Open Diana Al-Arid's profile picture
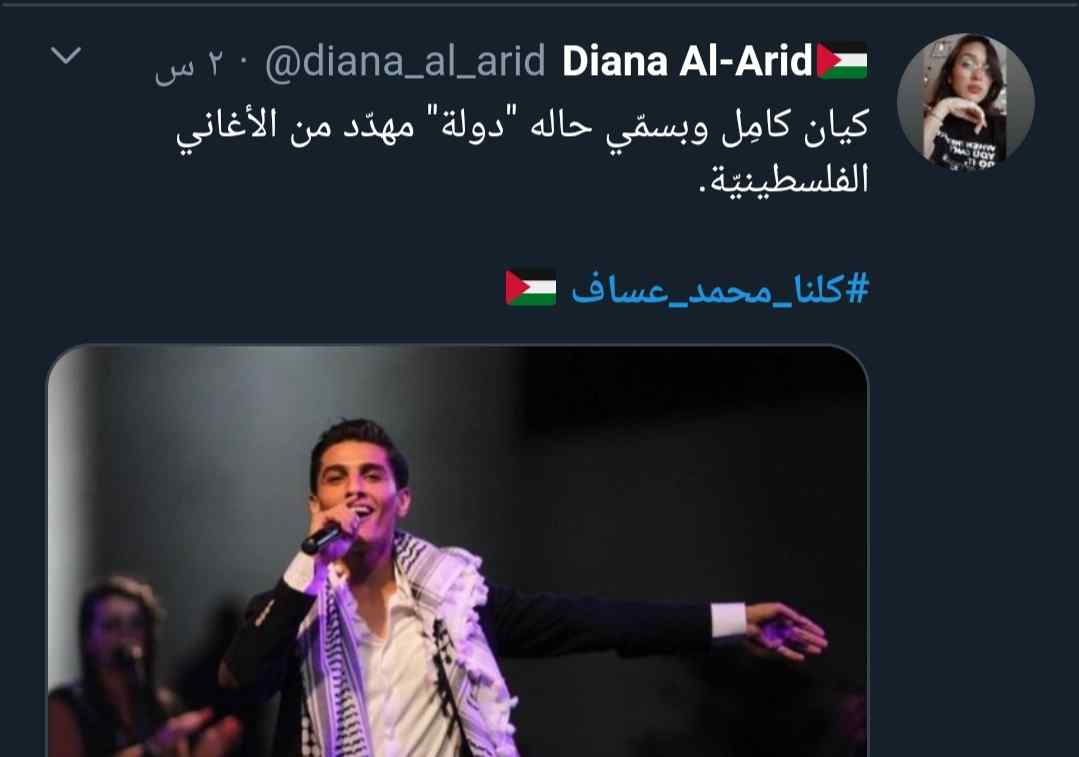Image resolution: width=1079 pixels, height=757 pixels. [965, 101]
